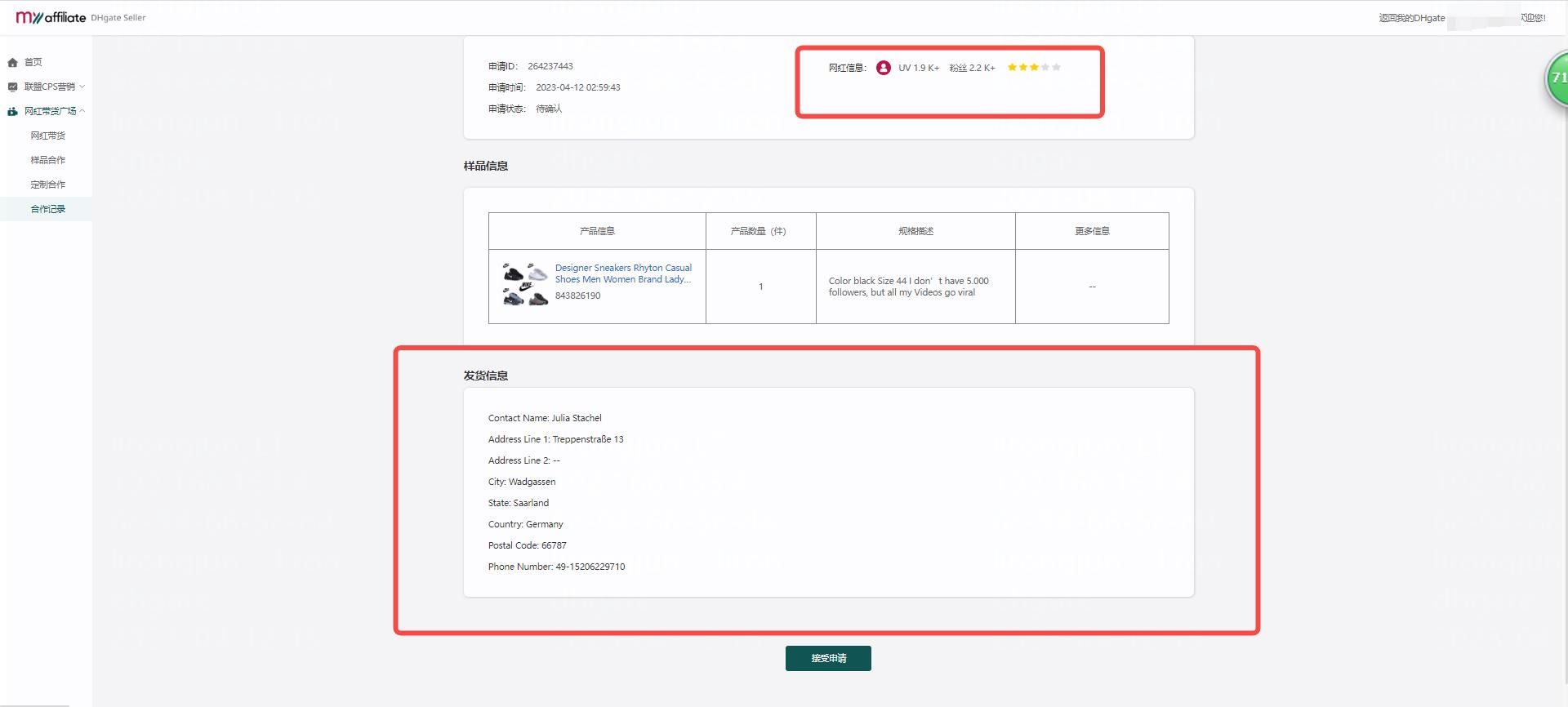
Task: Click the home icon in the sidebar
Action: tap(12, 62)
